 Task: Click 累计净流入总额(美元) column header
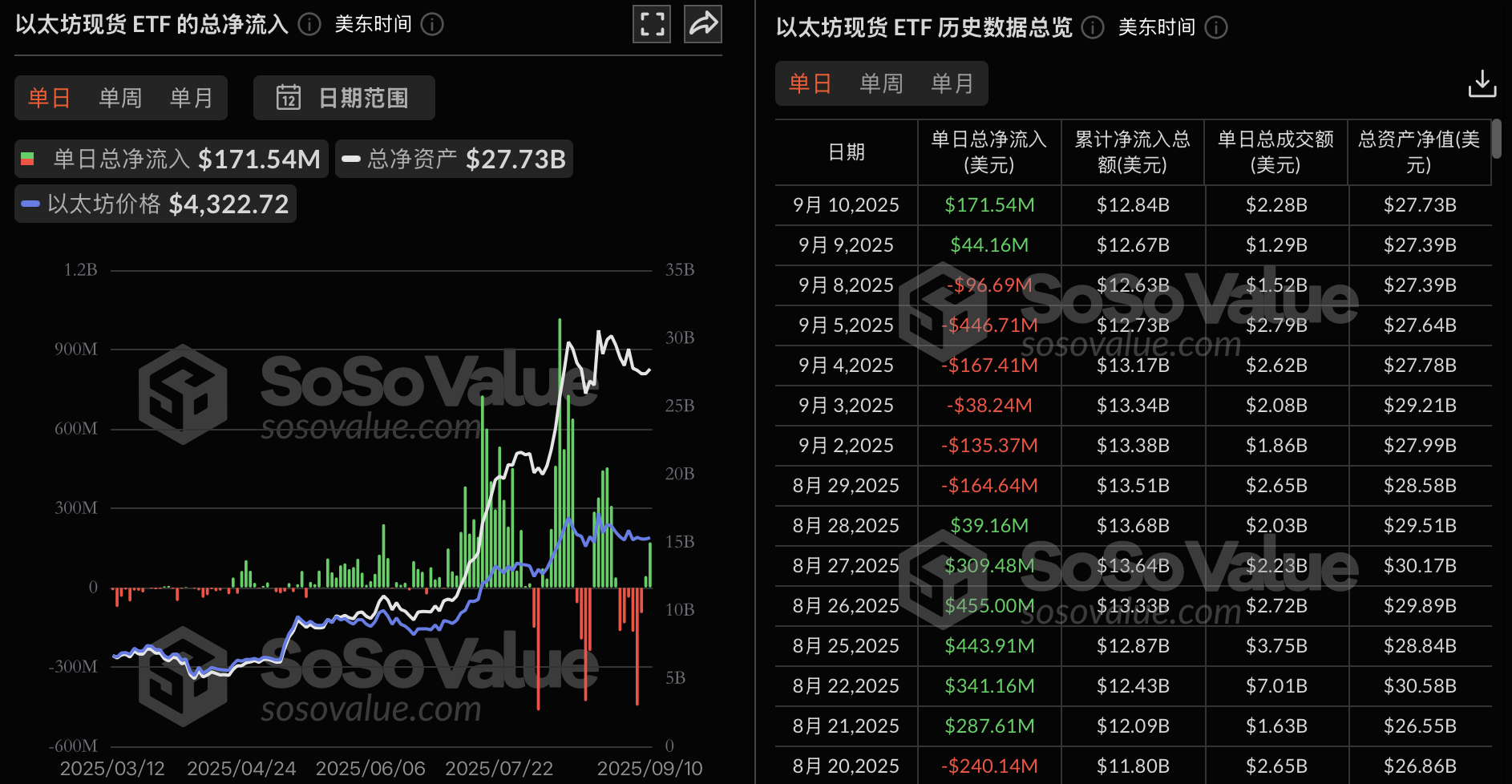[x=1133, y=152]
